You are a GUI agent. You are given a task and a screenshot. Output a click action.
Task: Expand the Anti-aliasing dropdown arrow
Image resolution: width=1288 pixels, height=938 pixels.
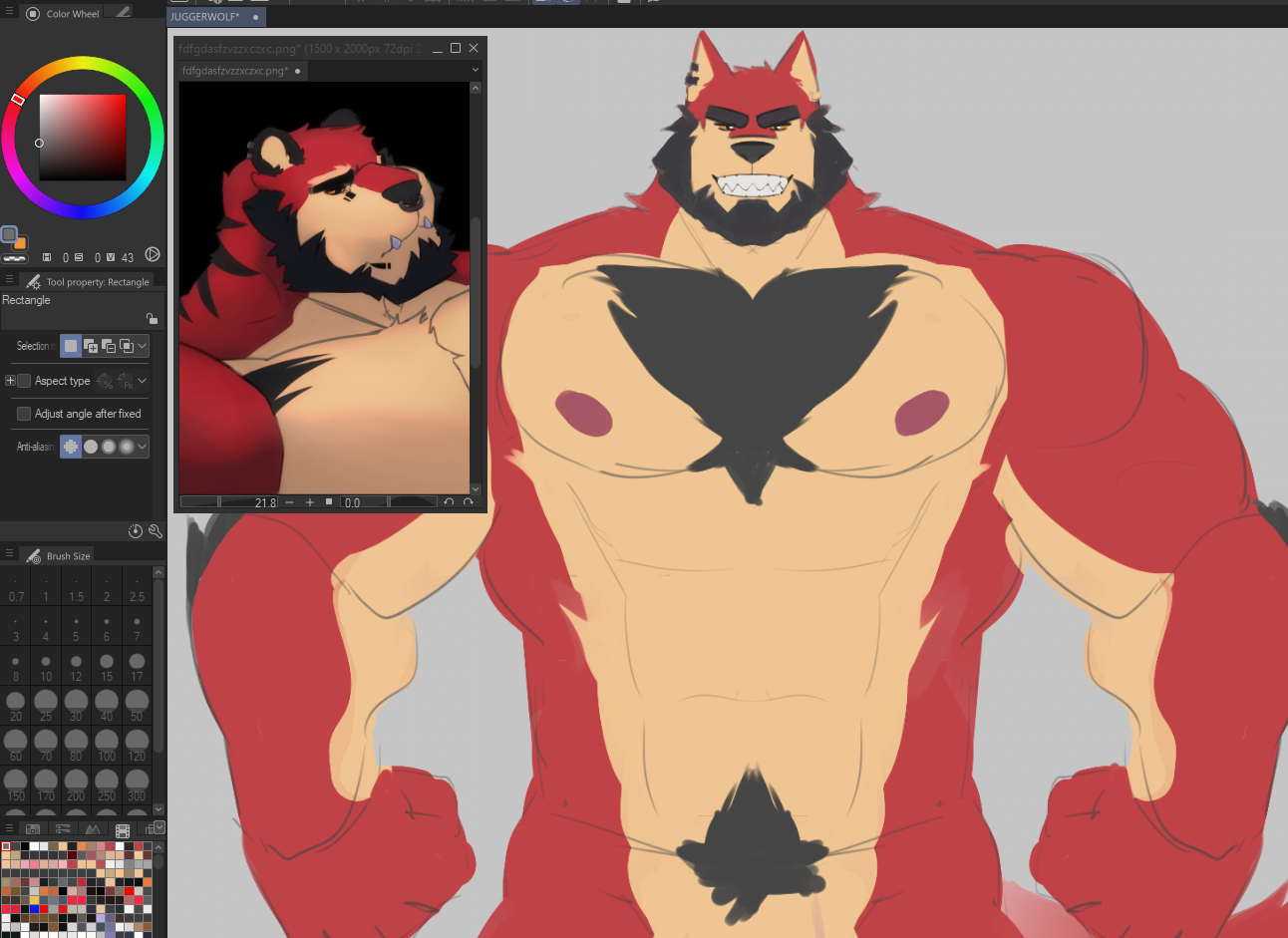click(x=143, y=447)
